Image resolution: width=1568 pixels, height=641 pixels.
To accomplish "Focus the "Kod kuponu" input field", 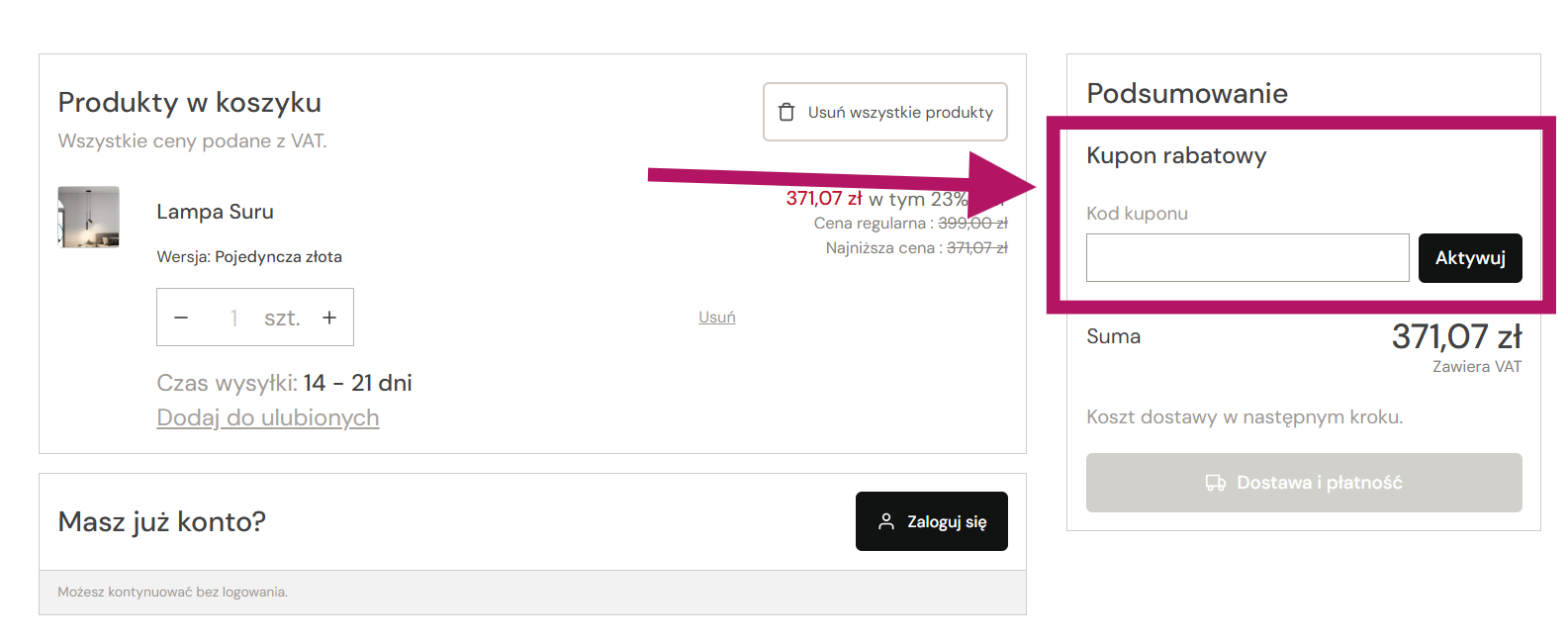I will click(1246, 258).
